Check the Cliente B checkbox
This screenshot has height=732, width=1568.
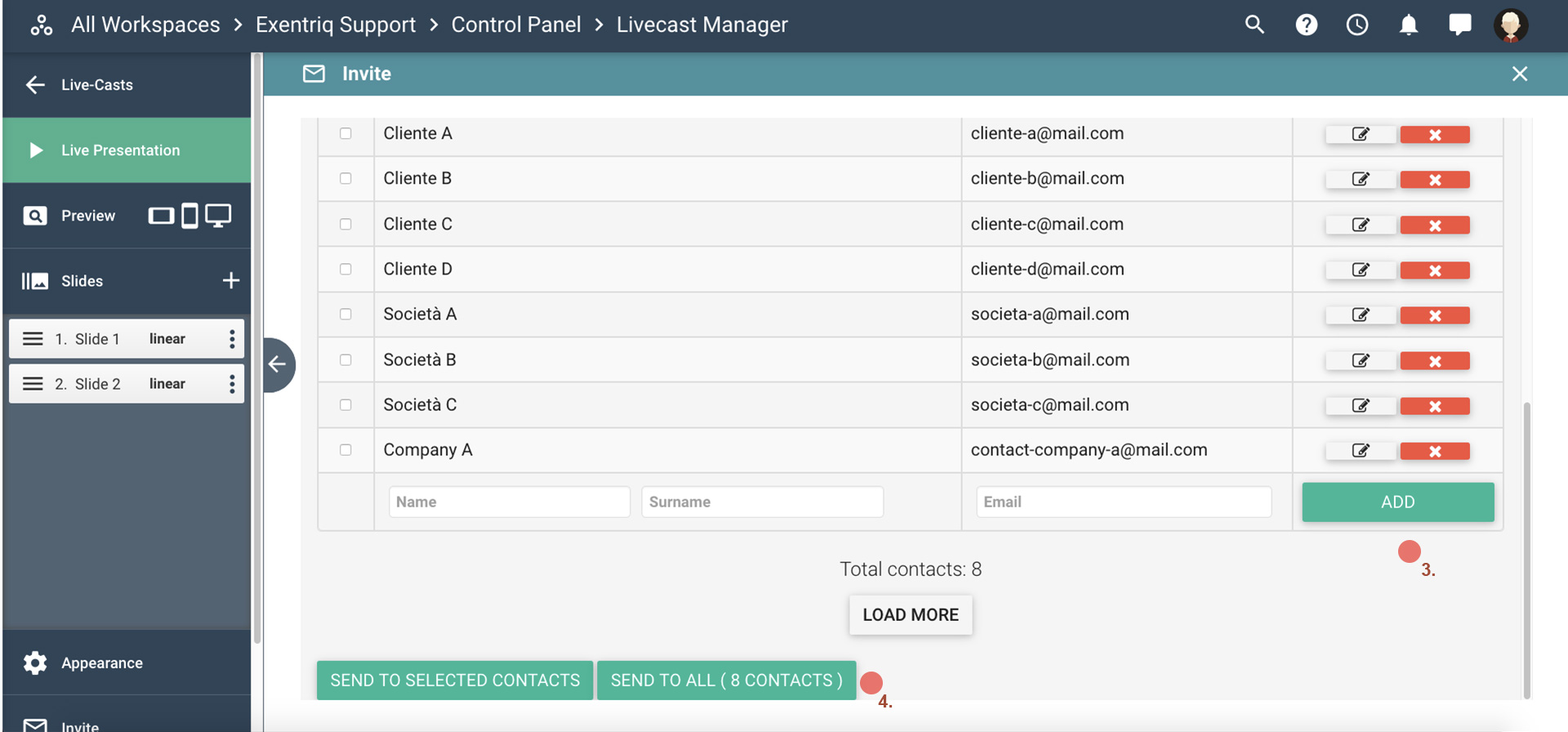tap(345, 179)
